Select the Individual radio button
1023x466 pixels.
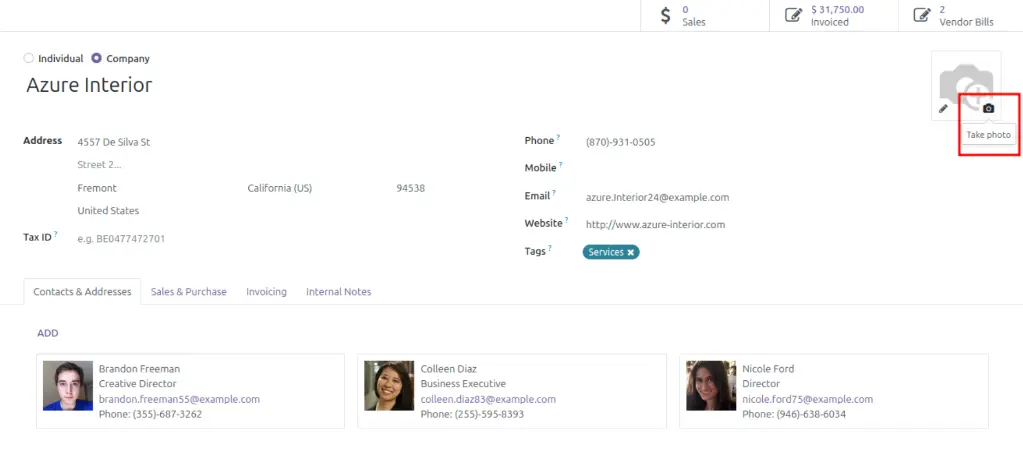pyautogui.click(x=29, y=58)
